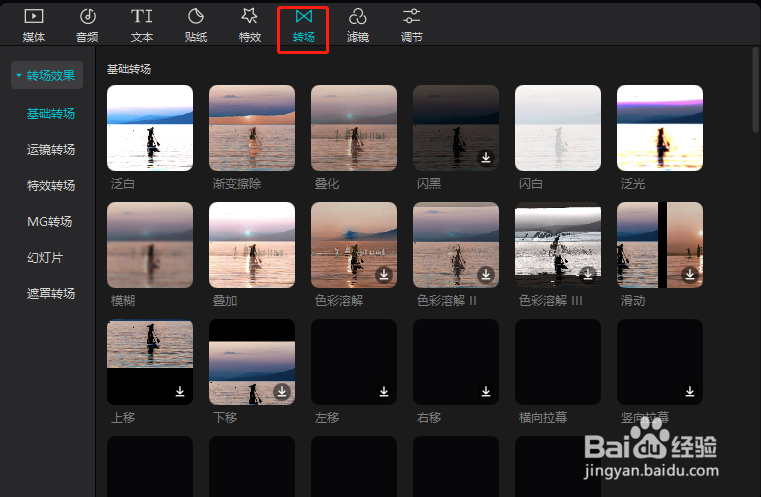Open the 特效 effects tab
The width and height of the screenshot is (761, 497).
pyautogui.click(x=250, y=26)
